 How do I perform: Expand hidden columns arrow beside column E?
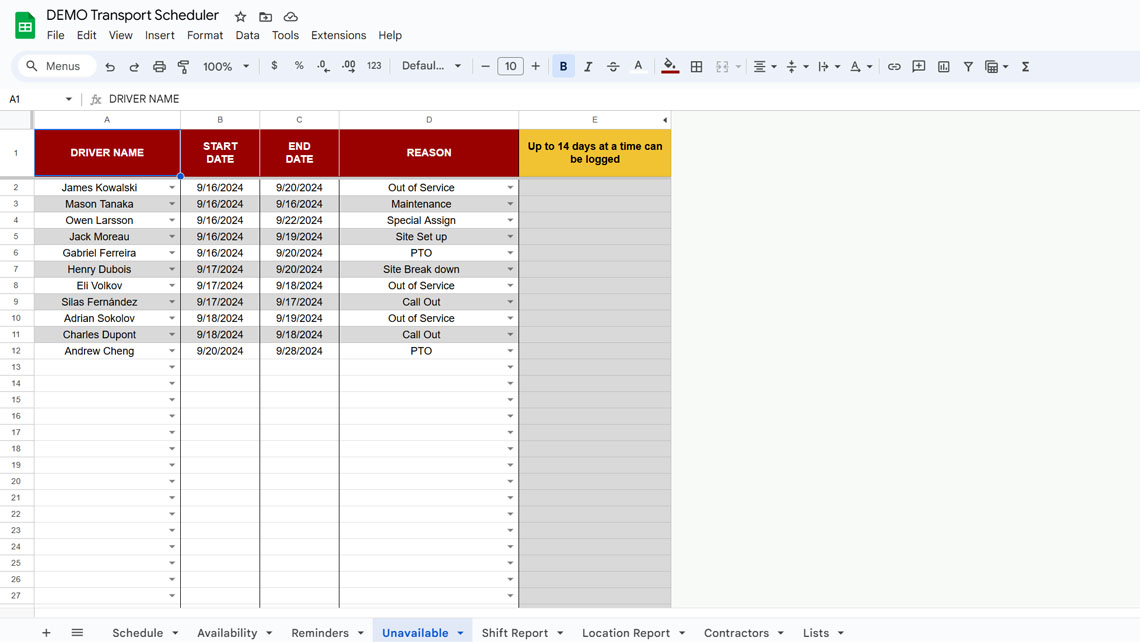pos(665,120)
